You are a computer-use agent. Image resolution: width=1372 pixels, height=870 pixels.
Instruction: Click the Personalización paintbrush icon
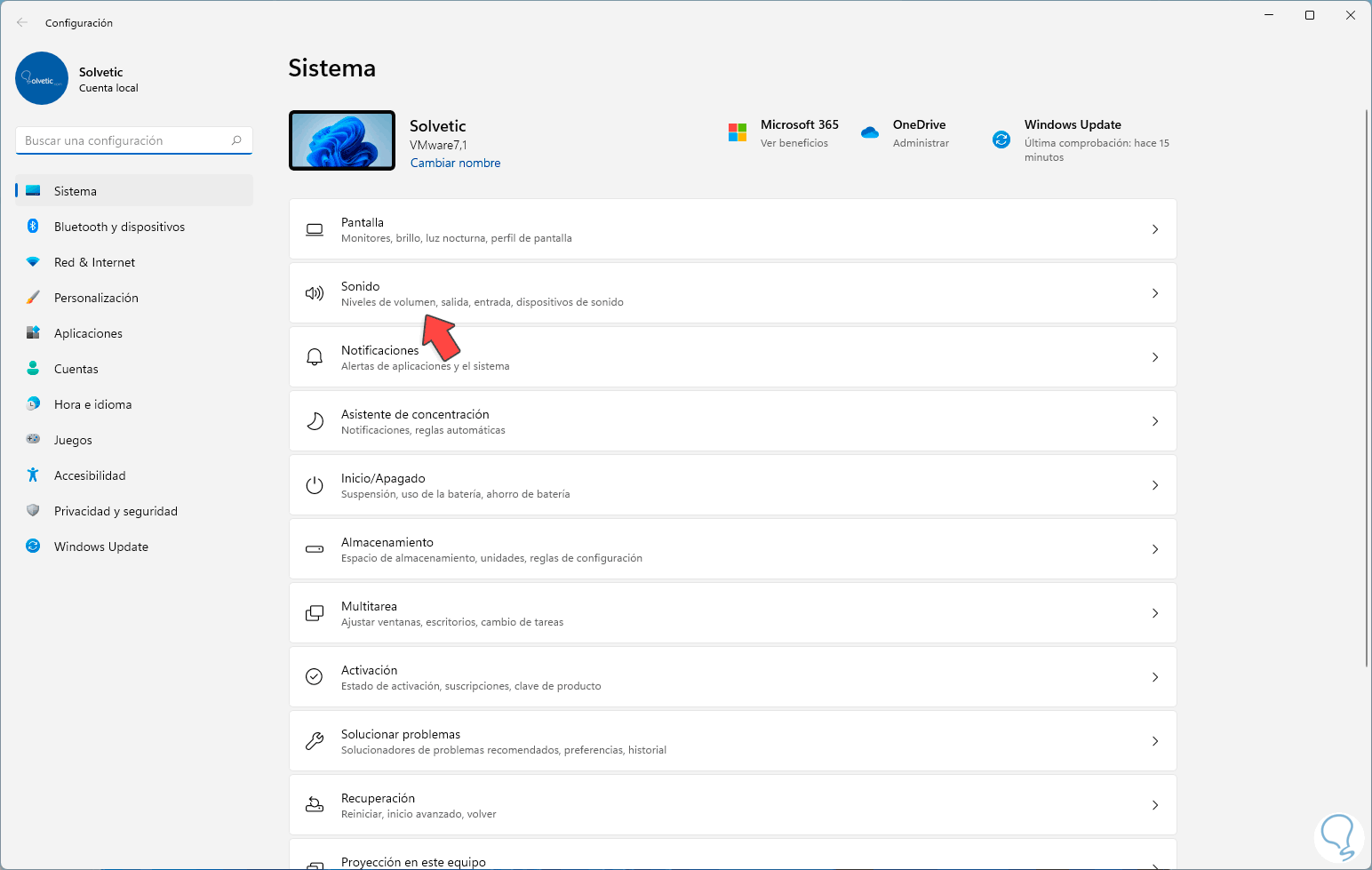click(33, 298)
